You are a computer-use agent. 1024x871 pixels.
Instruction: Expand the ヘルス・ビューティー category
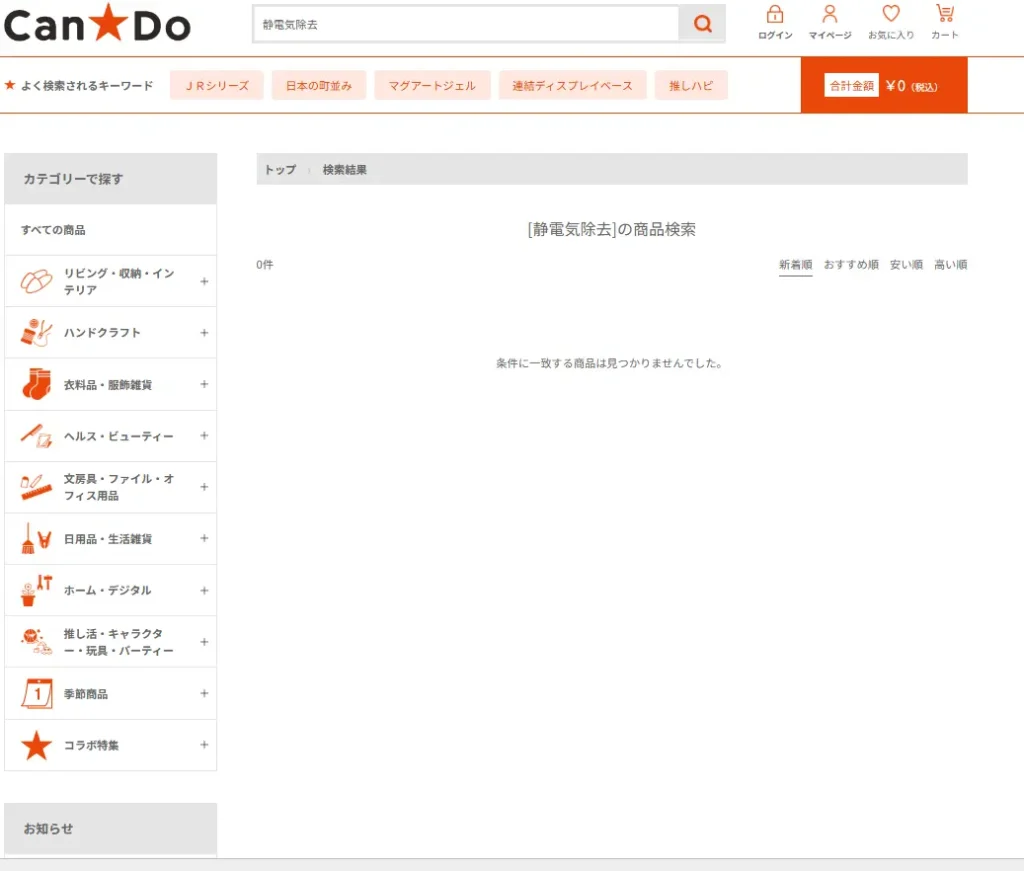point(205,435)
